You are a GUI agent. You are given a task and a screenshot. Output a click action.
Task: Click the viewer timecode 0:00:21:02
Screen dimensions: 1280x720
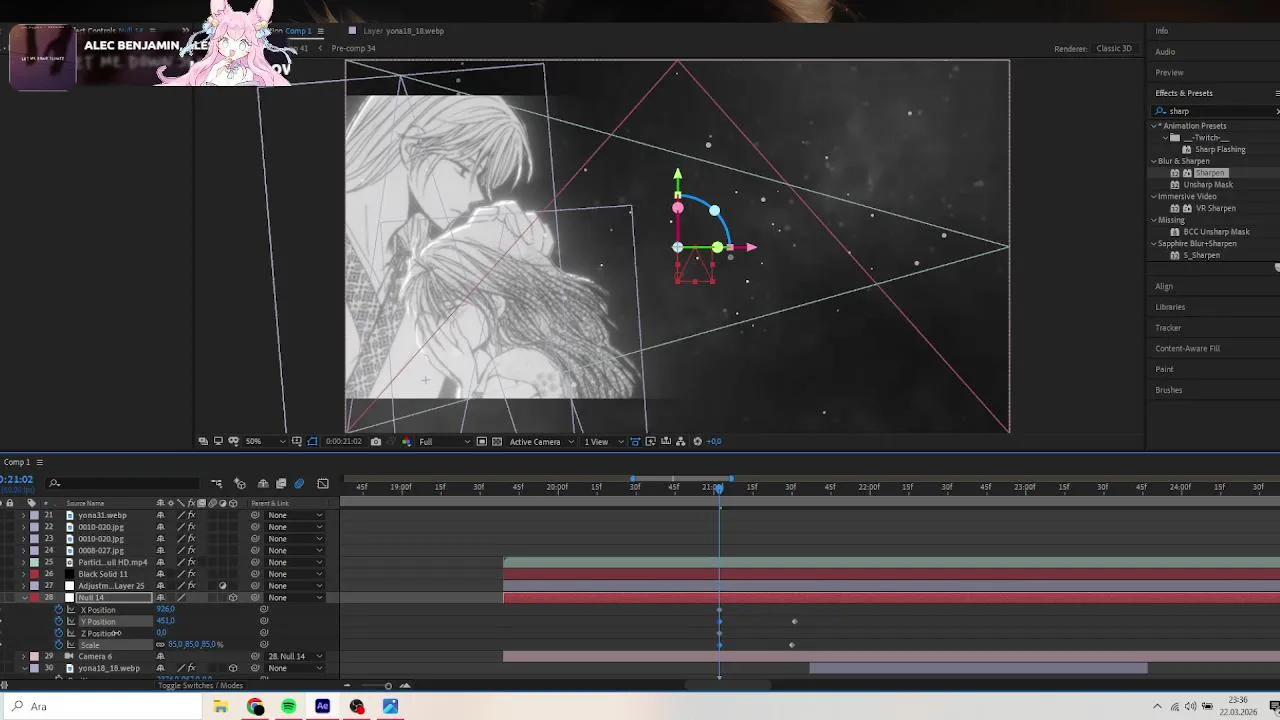[343, 441]
